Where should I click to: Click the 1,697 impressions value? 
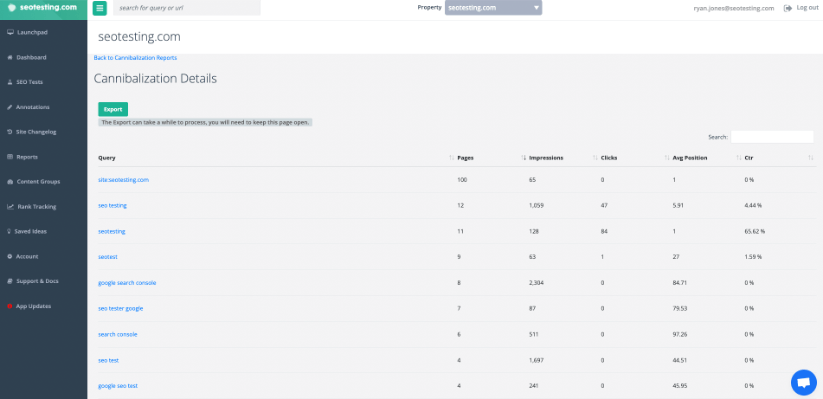point(536,360)
